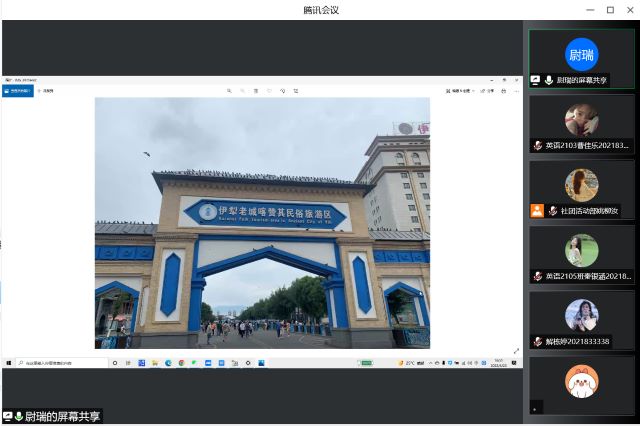
Task: Click zoom-out magnifier in shared Photos toolbar
Action: 242,91
